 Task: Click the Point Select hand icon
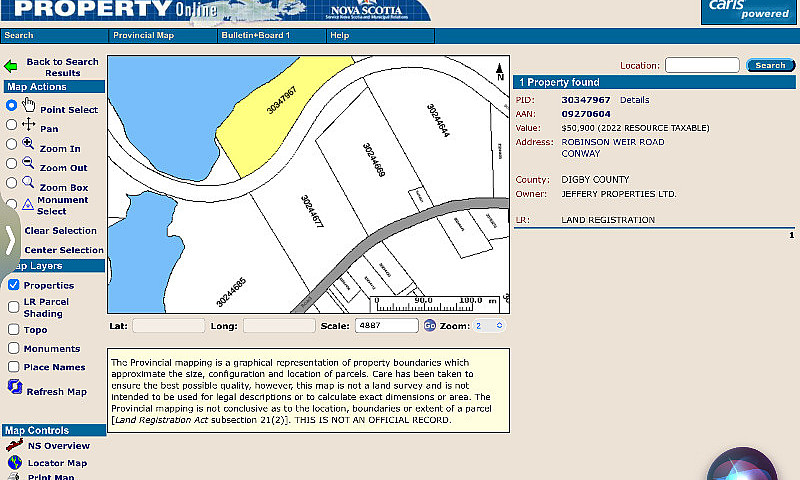tap(29, 105)
